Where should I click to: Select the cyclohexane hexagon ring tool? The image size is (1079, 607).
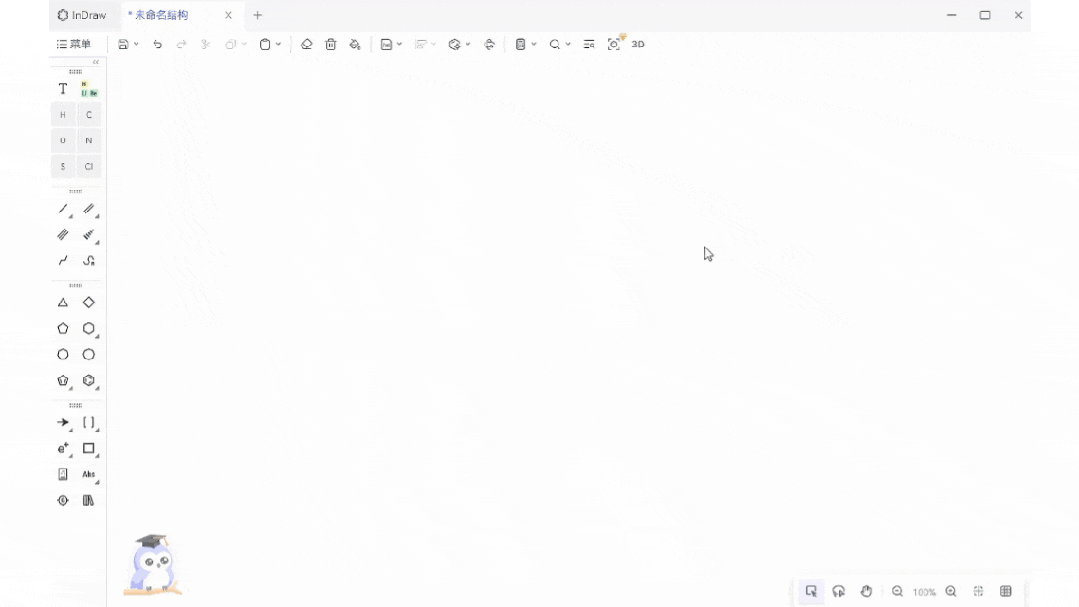pyautogui.click(x=89, y=328)
